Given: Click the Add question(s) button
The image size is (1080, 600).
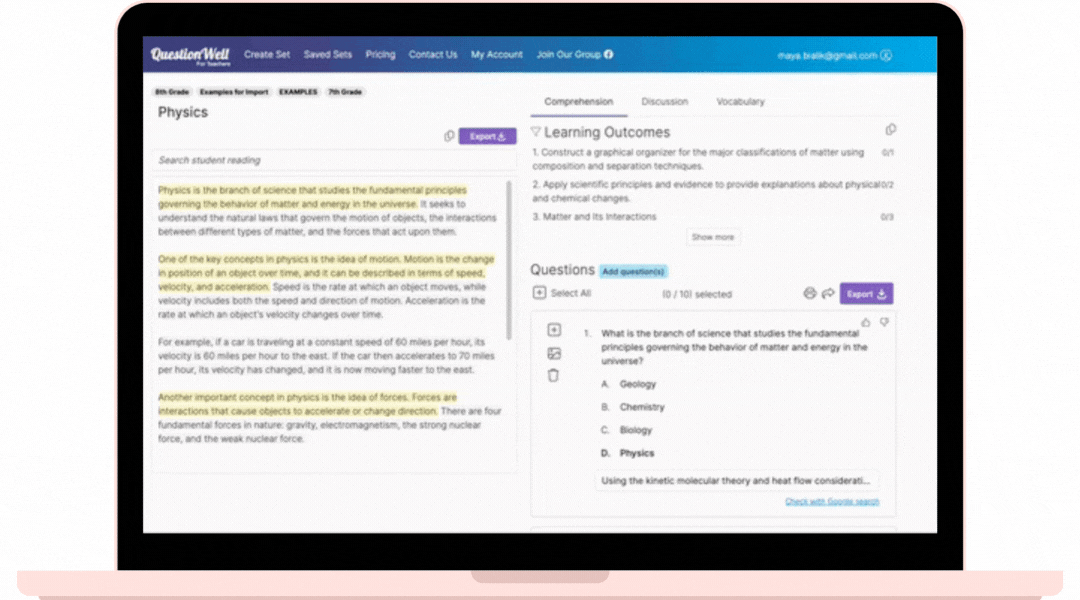Looking at the screenshot, I should point(633,271).
